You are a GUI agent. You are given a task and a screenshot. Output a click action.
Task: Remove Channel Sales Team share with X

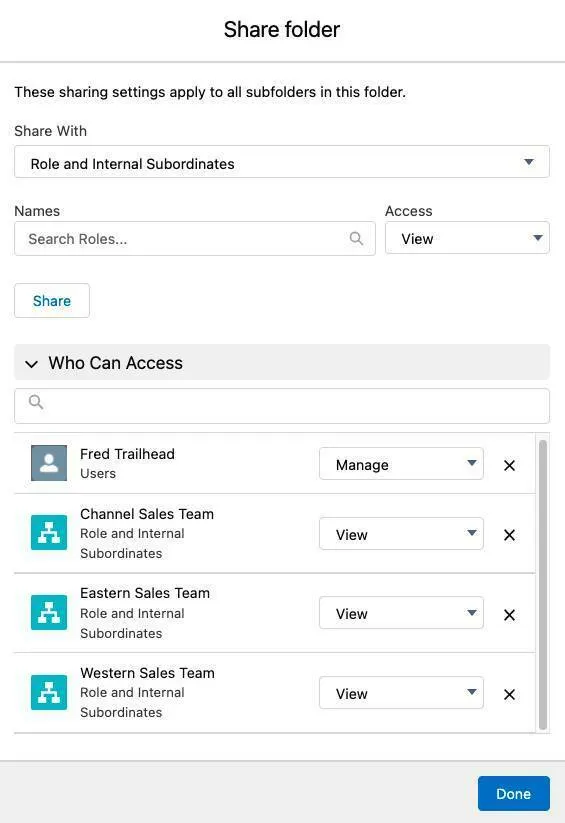click(509, 535)
